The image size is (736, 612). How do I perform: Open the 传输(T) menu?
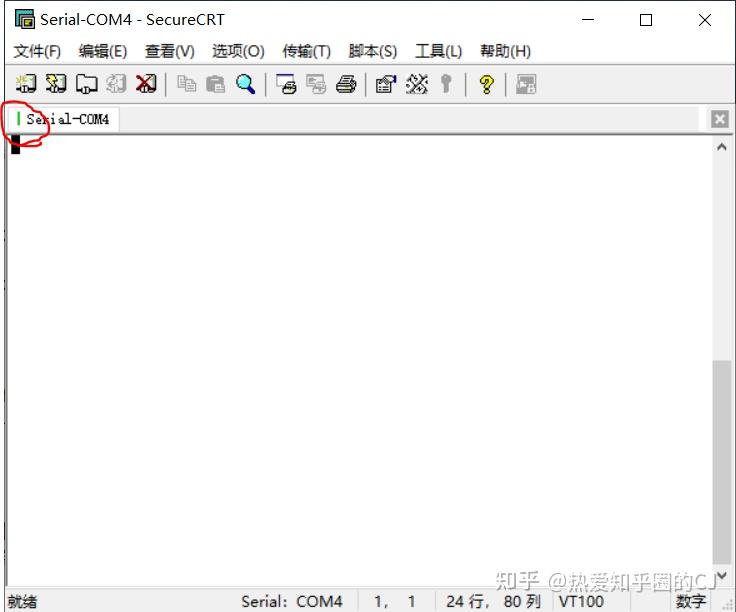306,51
